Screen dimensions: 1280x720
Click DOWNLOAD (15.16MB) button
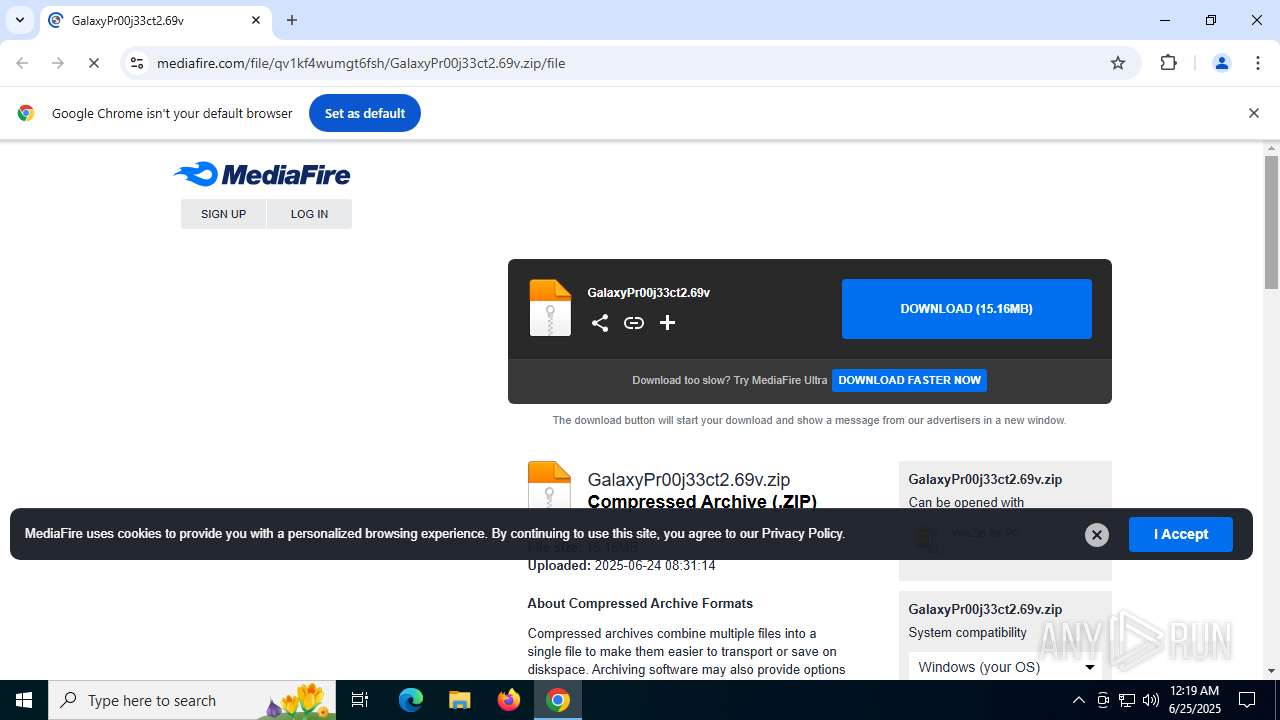tap(966, 309)
